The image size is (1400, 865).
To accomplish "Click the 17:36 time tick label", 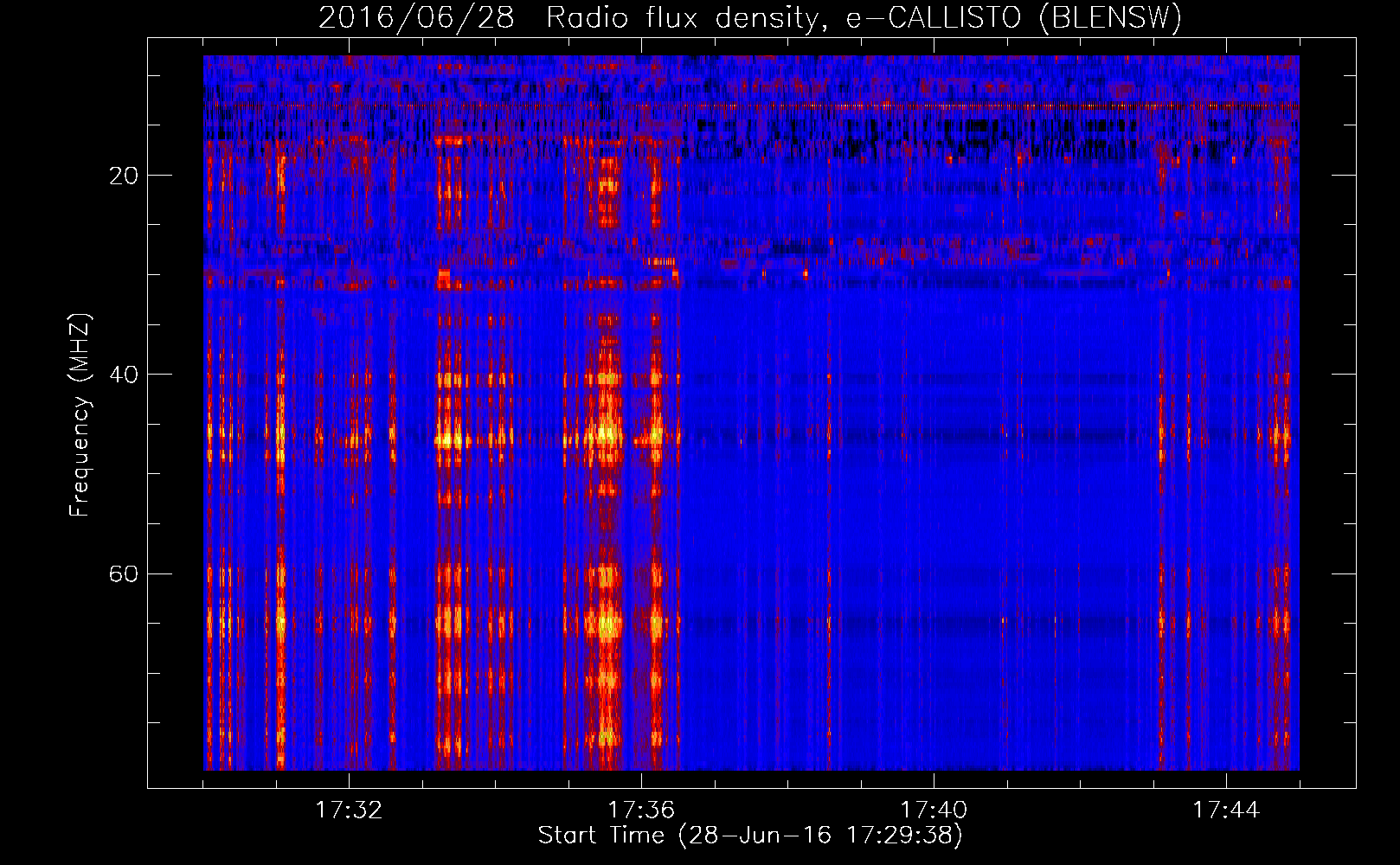I will tap(641, 810).
